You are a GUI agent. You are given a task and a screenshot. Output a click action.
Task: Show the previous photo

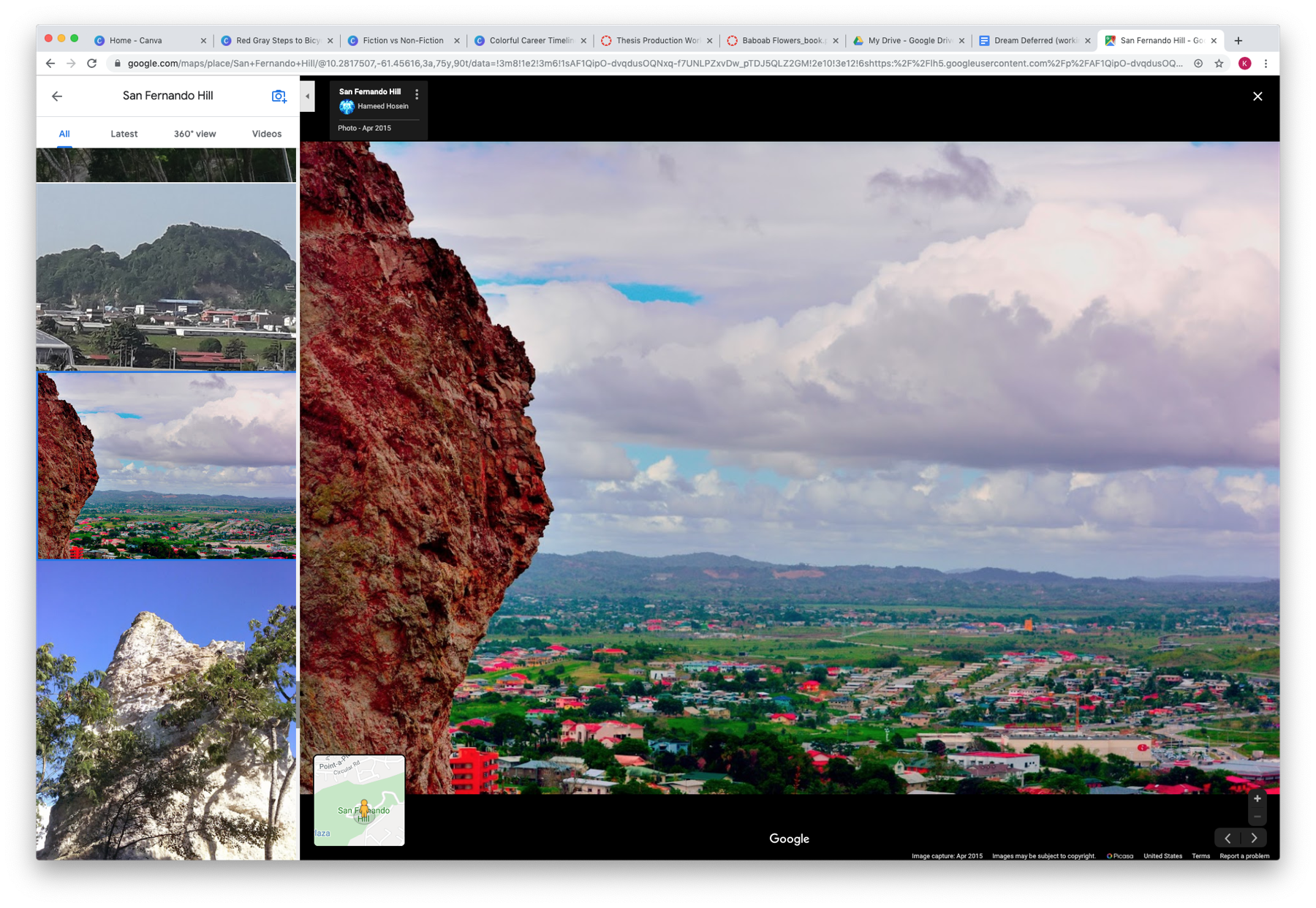pyautogui.click(x=1228, y=838)
